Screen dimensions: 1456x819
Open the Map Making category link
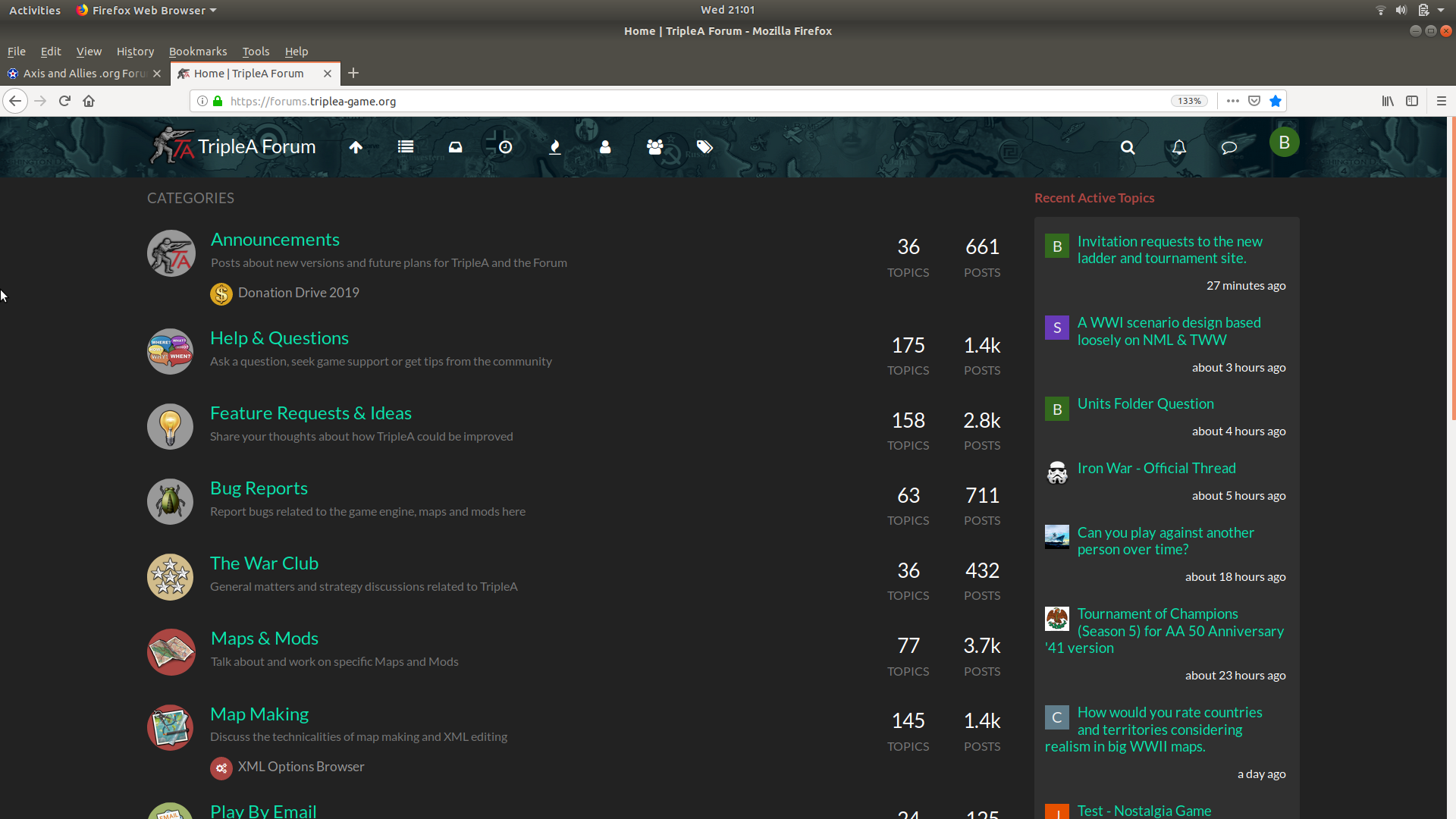click(x=259, y=714)
